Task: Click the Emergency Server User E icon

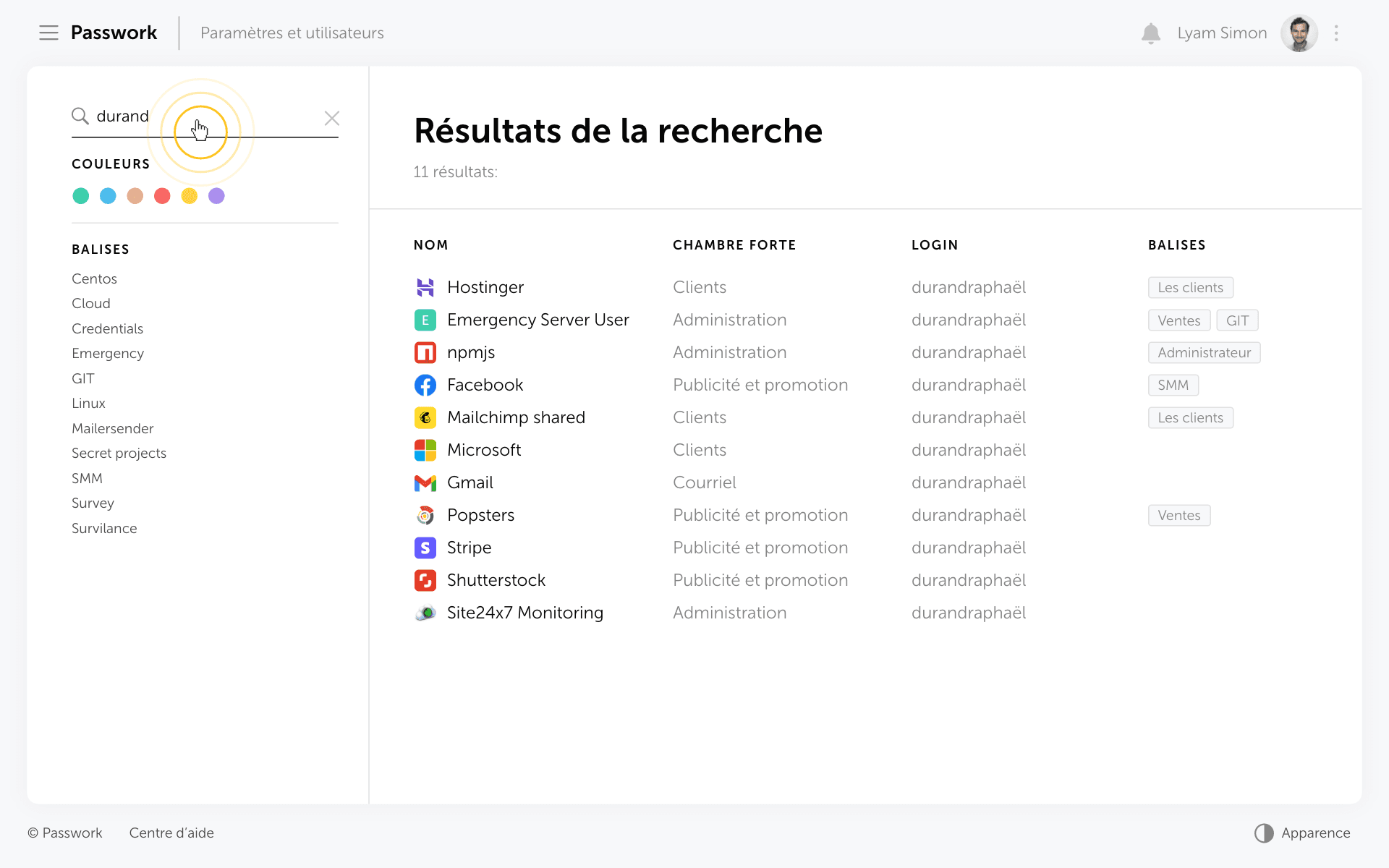Action: [x=425, y=320]
